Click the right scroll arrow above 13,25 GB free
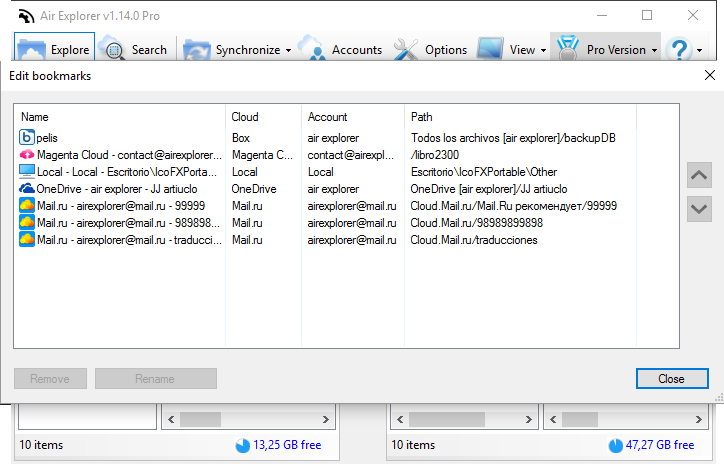Viewport: 724px width, 464px height. tap(326, 419)
